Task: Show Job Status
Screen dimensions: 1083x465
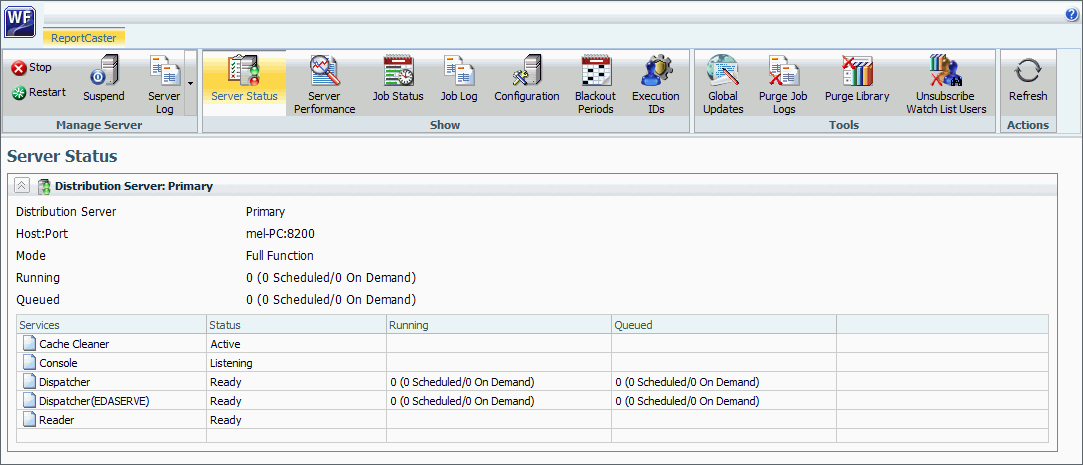Action: pos(398,79)
